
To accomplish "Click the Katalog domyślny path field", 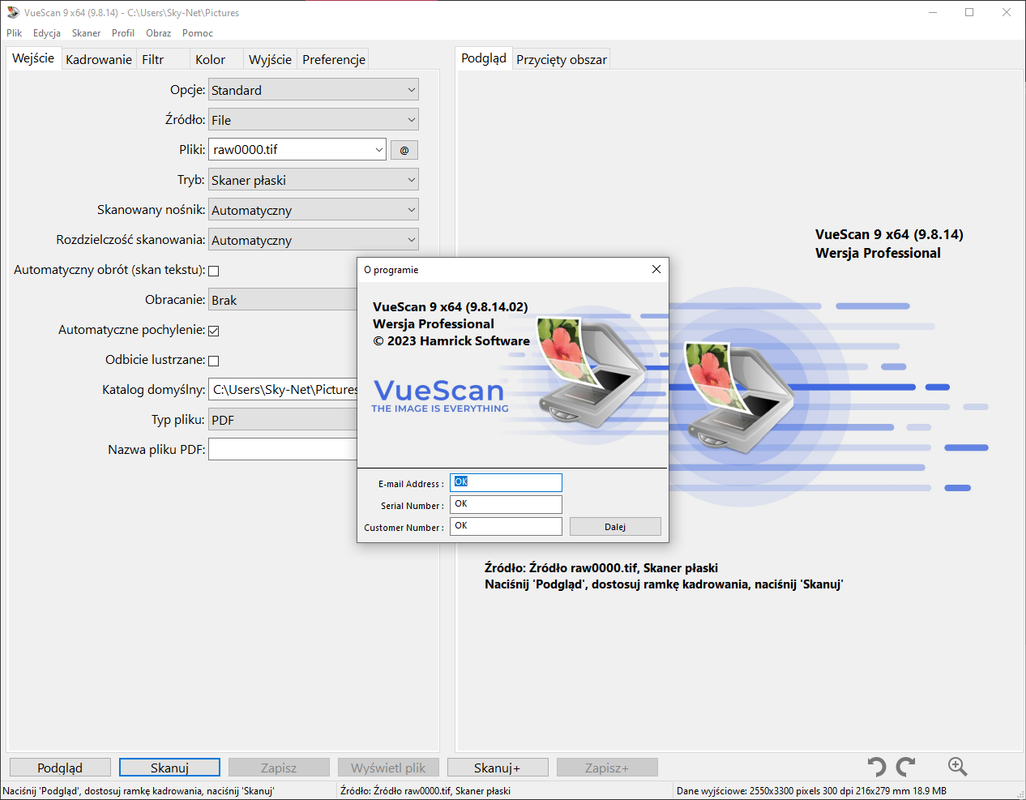I will click(x=283, y=389).
